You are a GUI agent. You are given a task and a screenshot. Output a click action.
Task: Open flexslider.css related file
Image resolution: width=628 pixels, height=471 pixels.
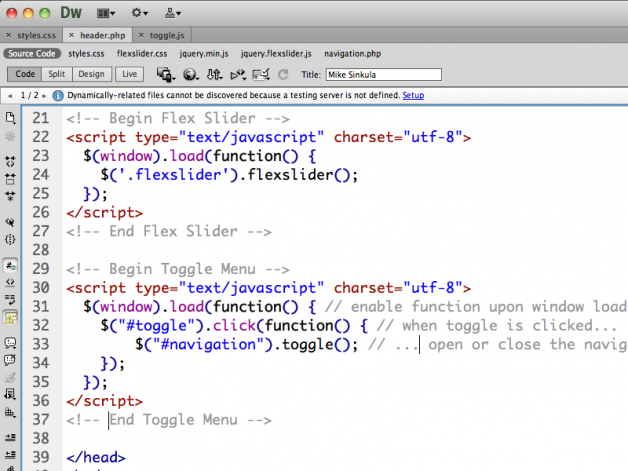pyautogui.click(x=142, y=54)
